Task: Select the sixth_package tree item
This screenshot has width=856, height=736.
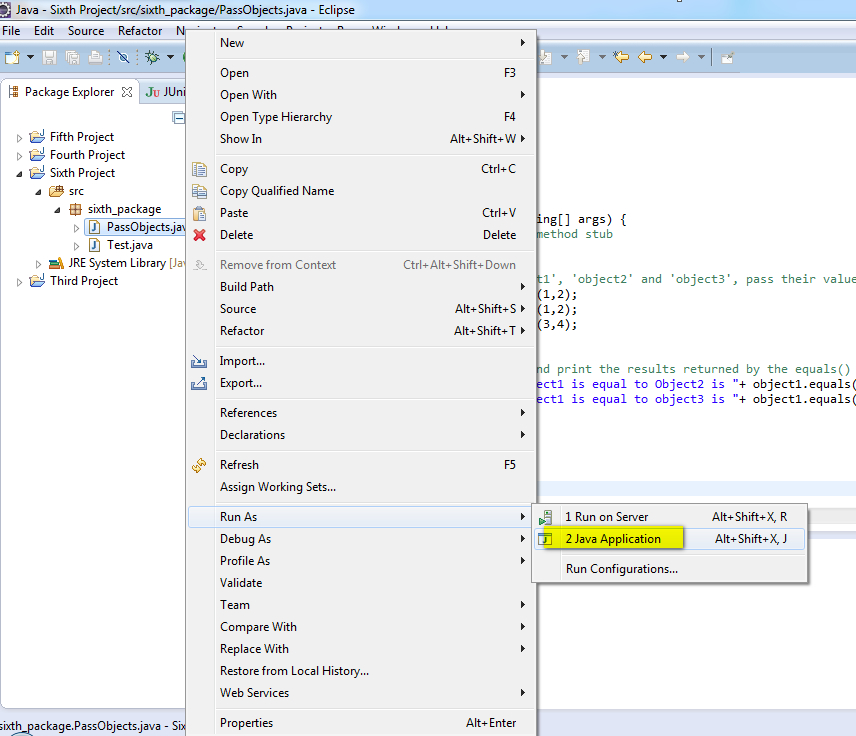Action: [124, 209]
